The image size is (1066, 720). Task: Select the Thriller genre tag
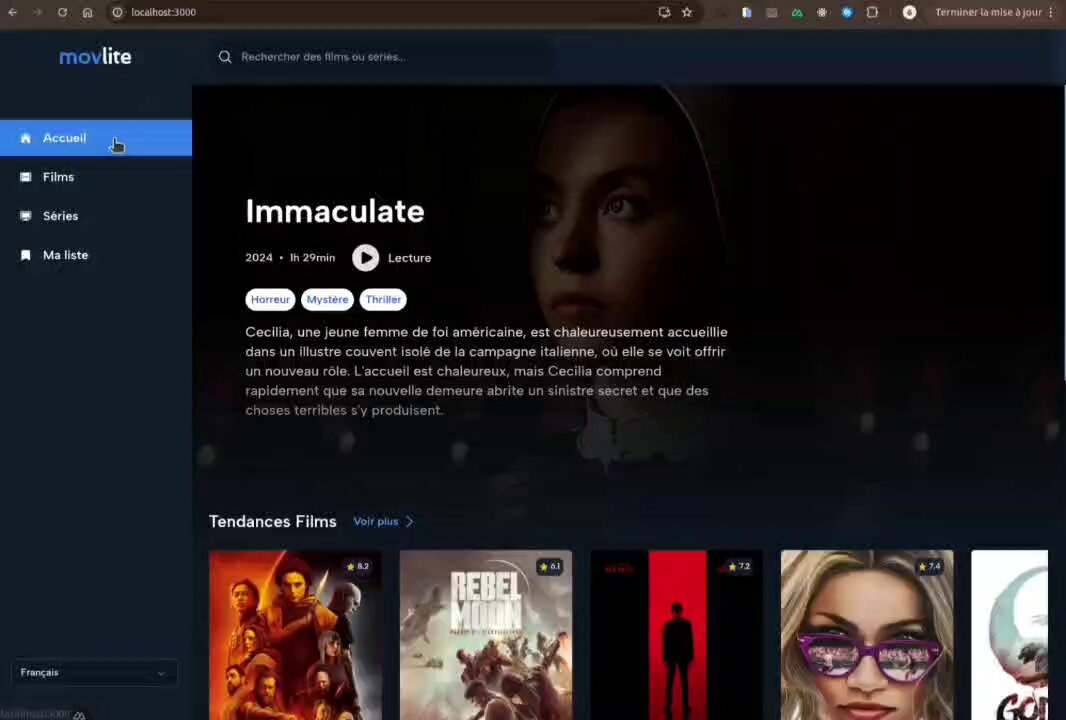tap(383, 300)
